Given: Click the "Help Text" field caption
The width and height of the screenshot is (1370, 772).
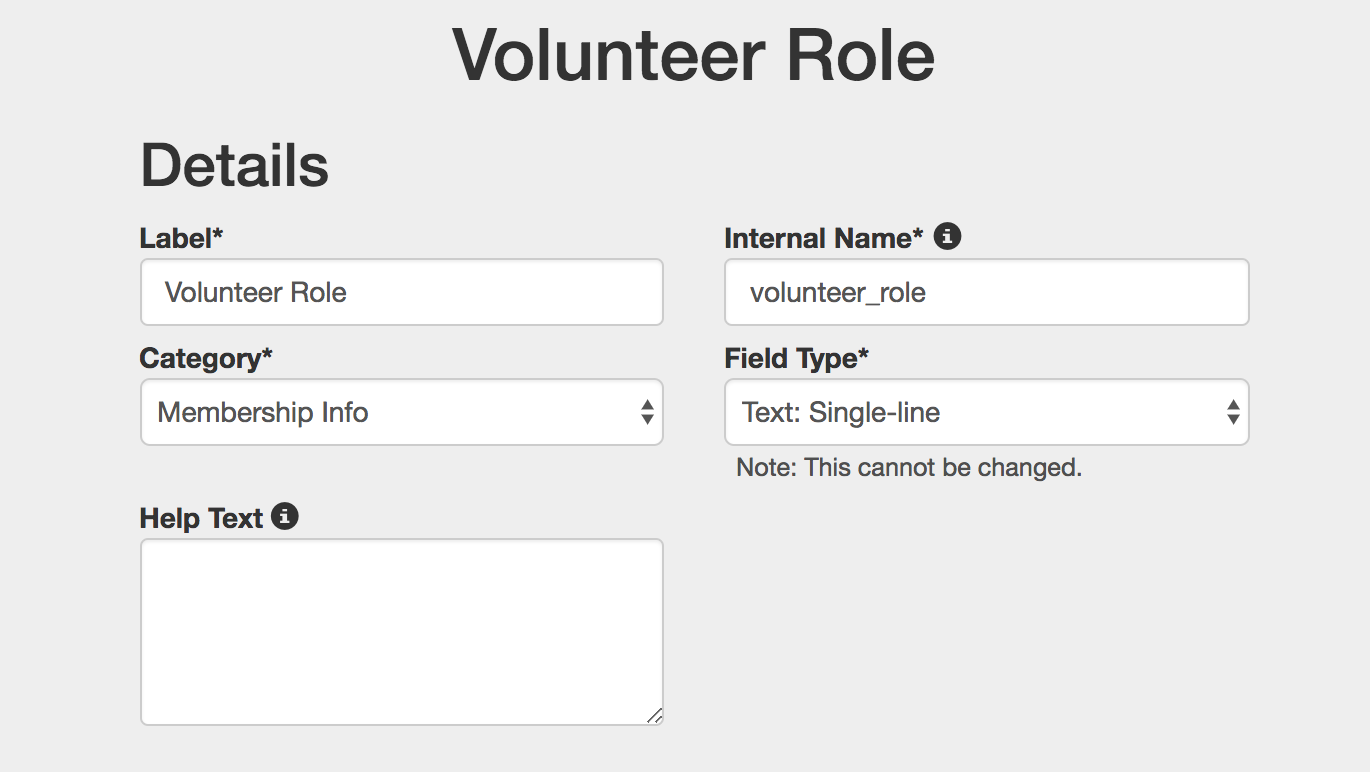Looking at the screenshot, I should pos(201,519).
